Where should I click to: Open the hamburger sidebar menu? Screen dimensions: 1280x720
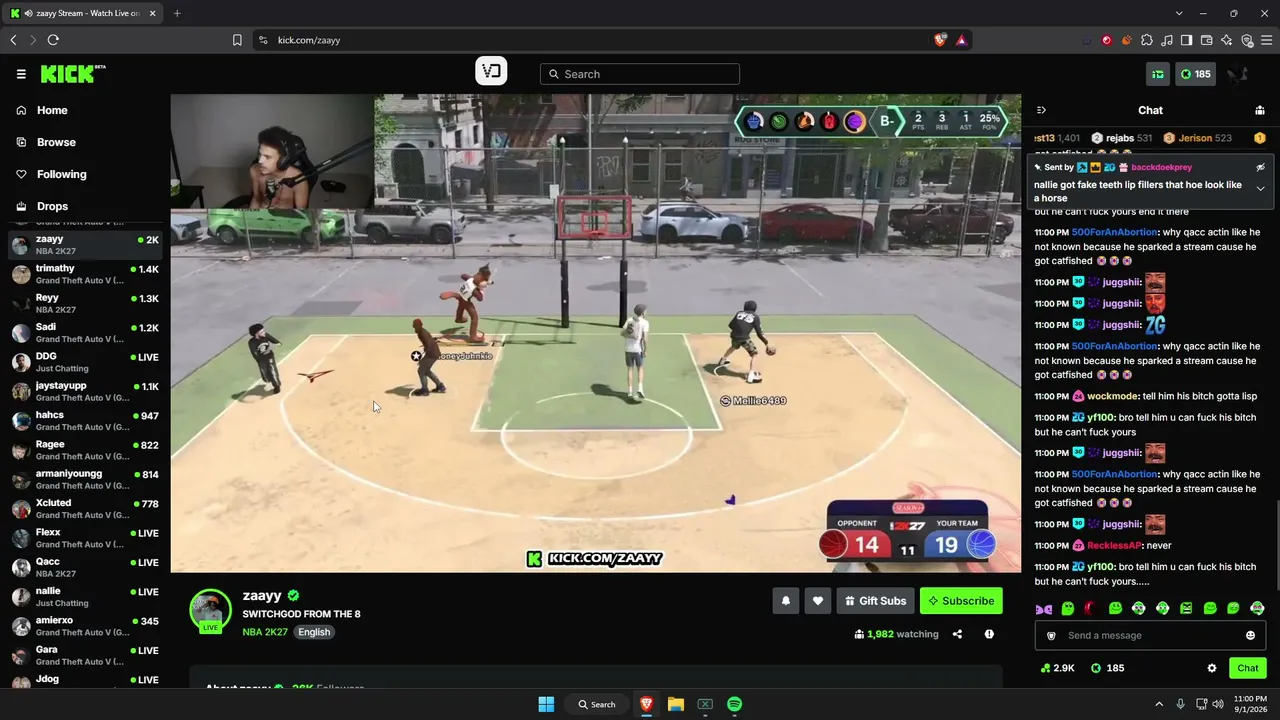coord(21,74)
